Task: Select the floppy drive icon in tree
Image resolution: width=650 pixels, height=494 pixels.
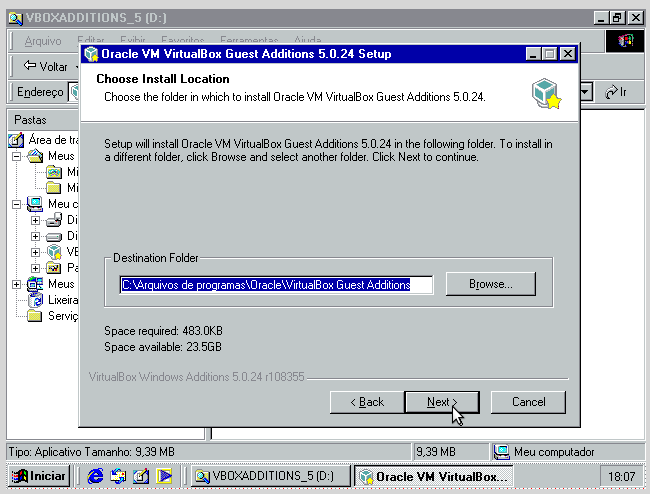Action: pyautogui.click(x=54, y=220)
